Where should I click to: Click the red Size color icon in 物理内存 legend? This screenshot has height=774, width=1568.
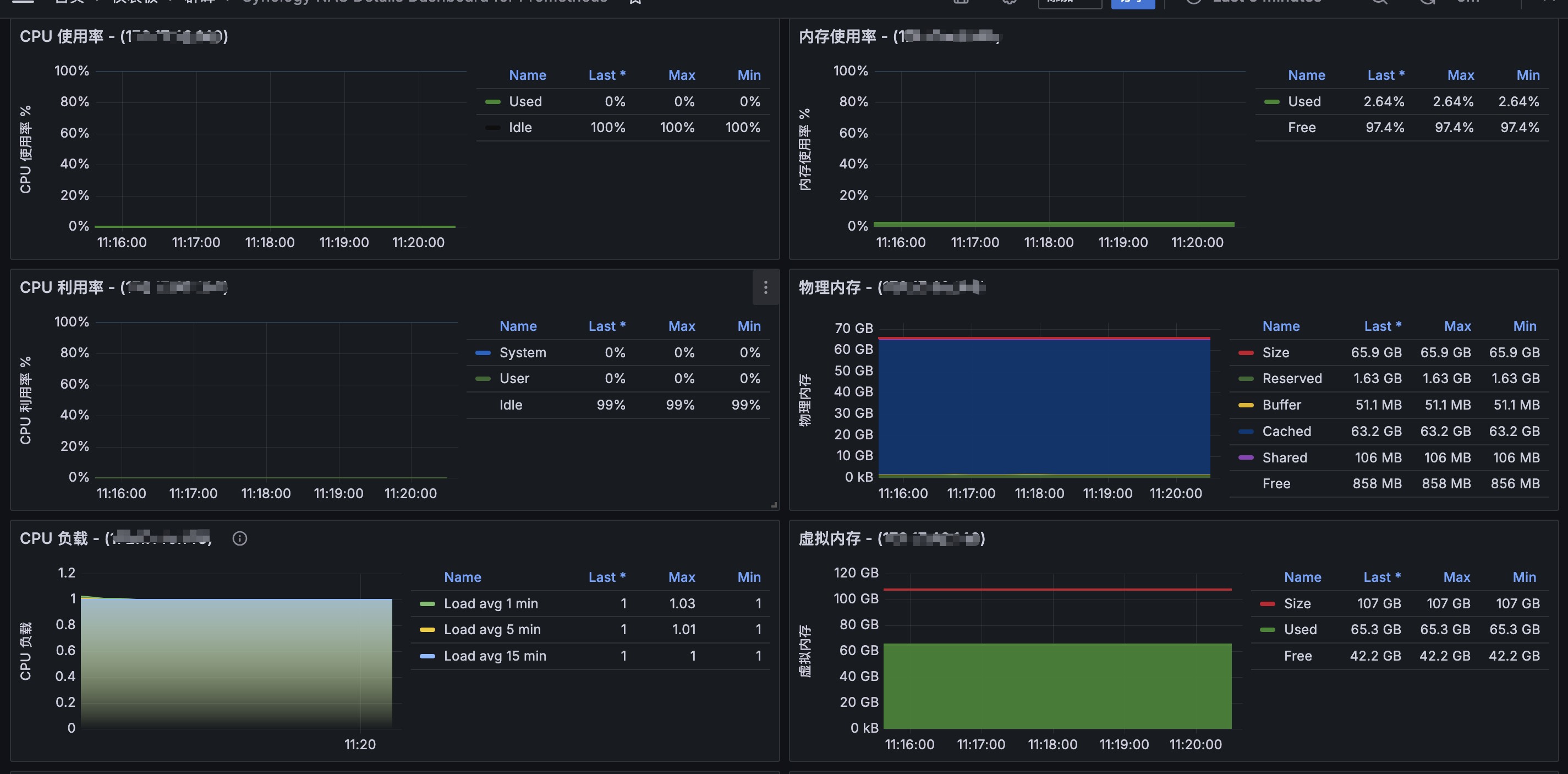click(1246, 352)
